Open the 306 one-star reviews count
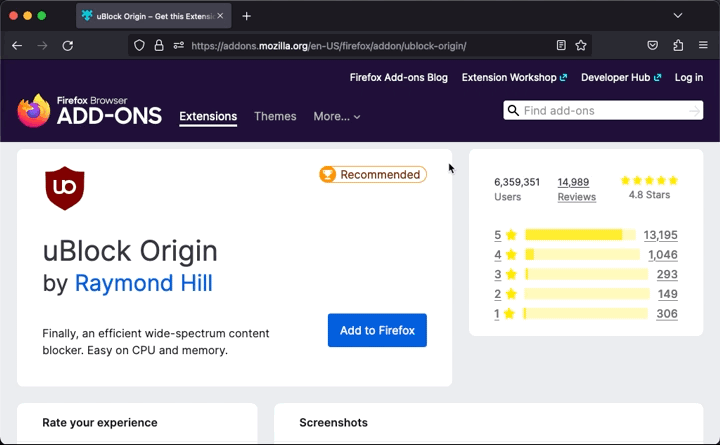This screenshot has width=720, height=445. coord(667,314)
